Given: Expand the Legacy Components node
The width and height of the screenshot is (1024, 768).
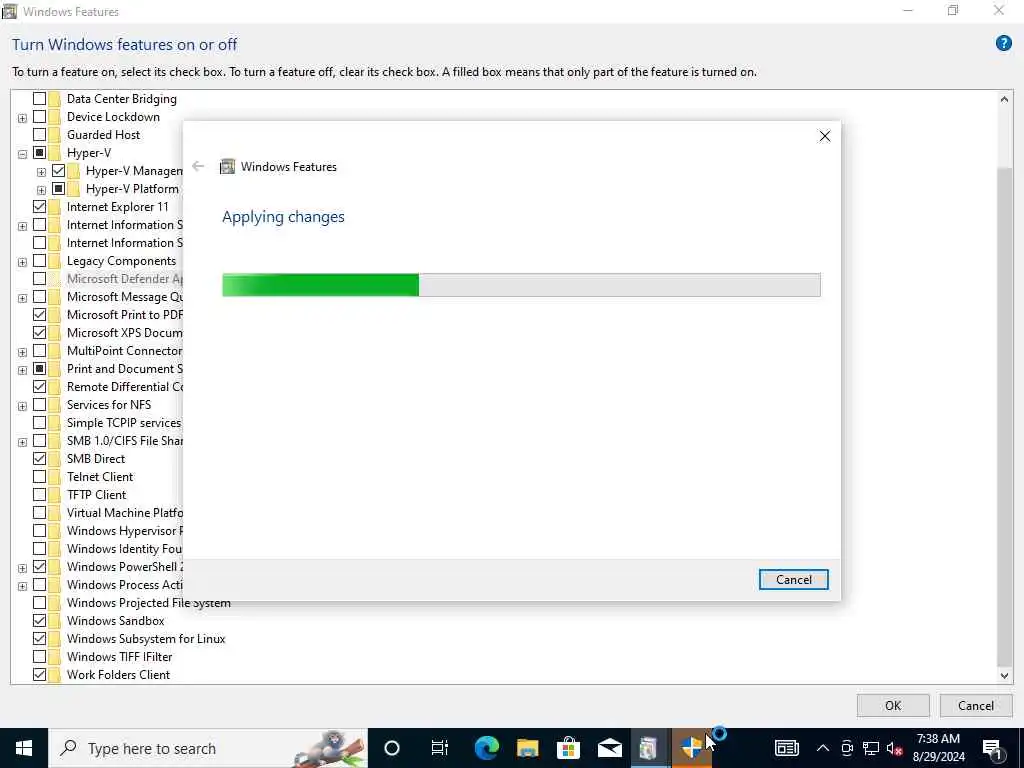Looking at the screenshot, I should [22, 262].
